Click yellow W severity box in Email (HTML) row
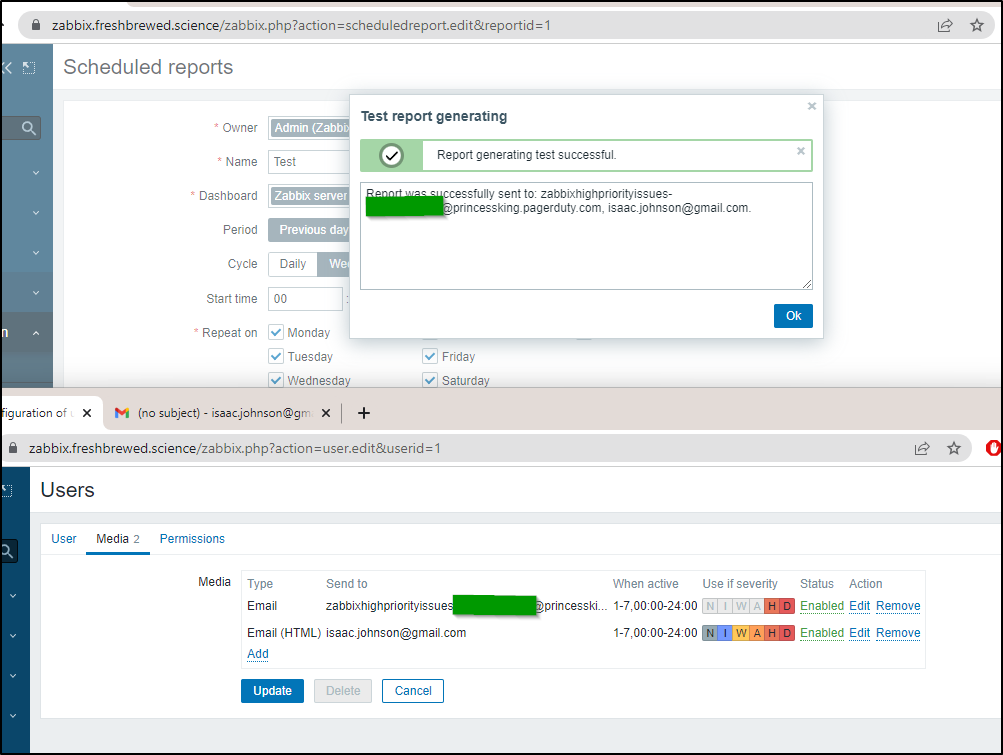1003x755 pixels. (741, 633)
